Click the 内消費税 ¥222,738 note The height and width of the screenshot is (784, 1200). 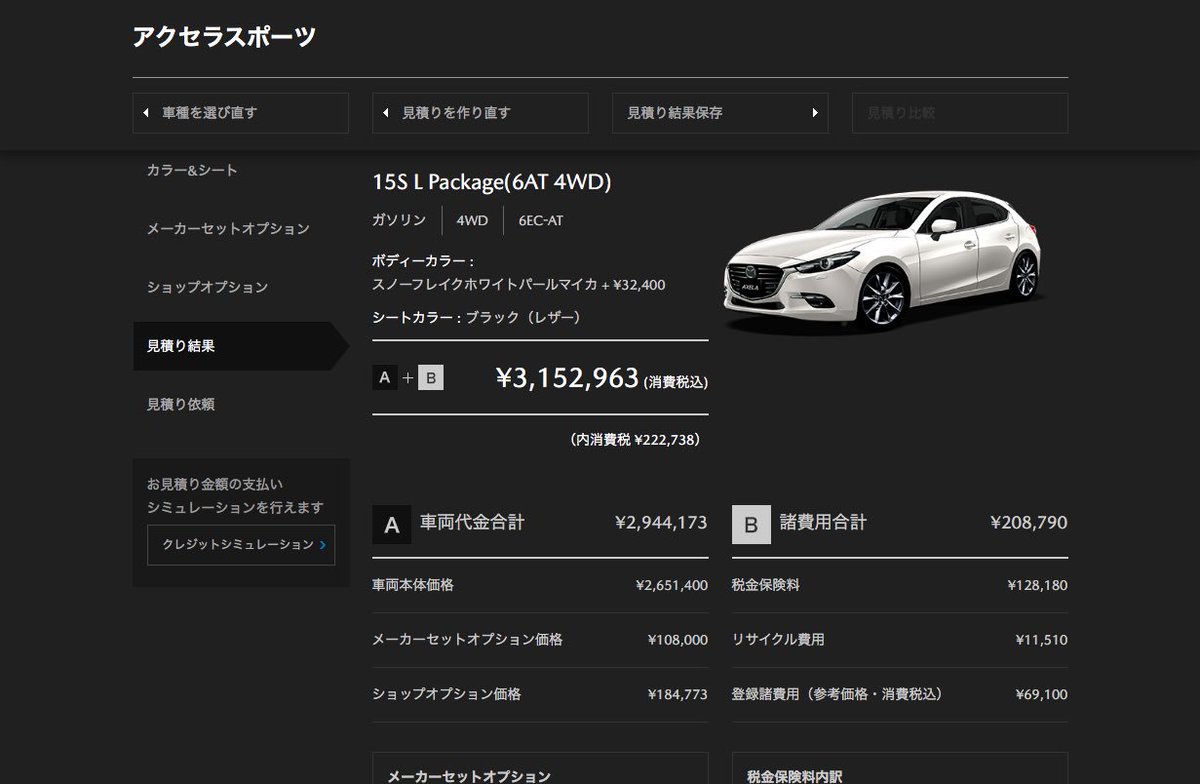coord(634,439)
